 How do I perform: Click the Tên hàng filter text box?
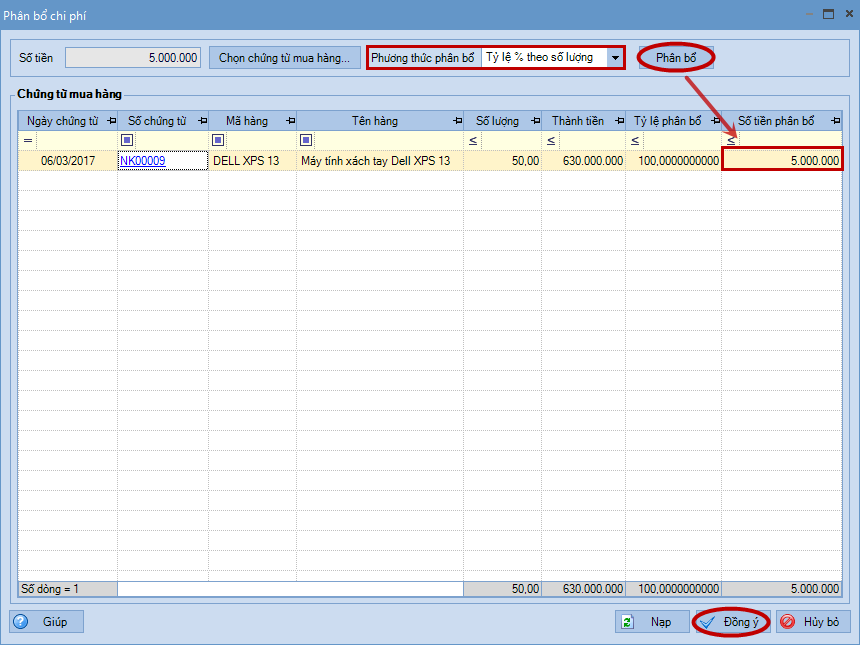388,140
